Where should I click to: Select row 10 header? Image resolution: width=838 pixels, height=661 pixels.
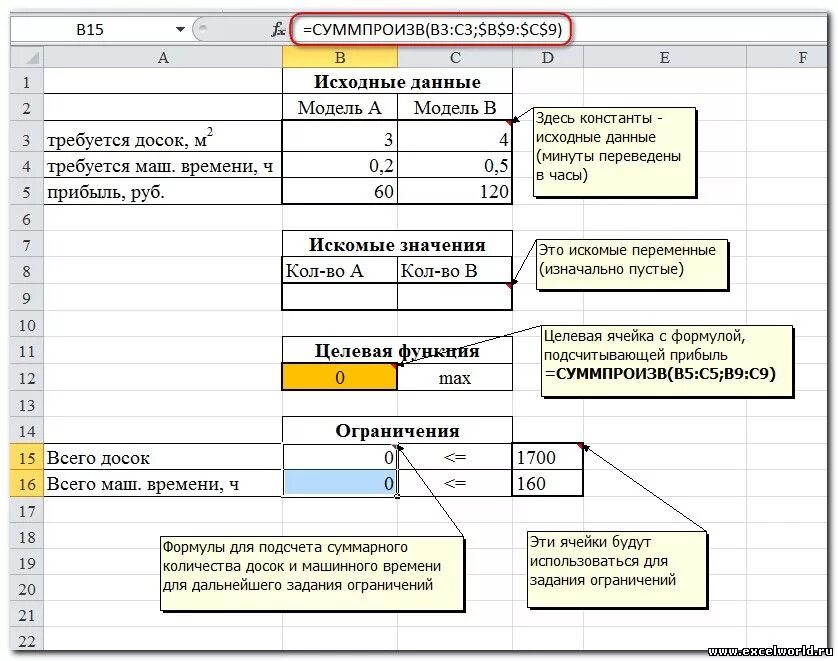pyautogui.click(x=27, y=325)
